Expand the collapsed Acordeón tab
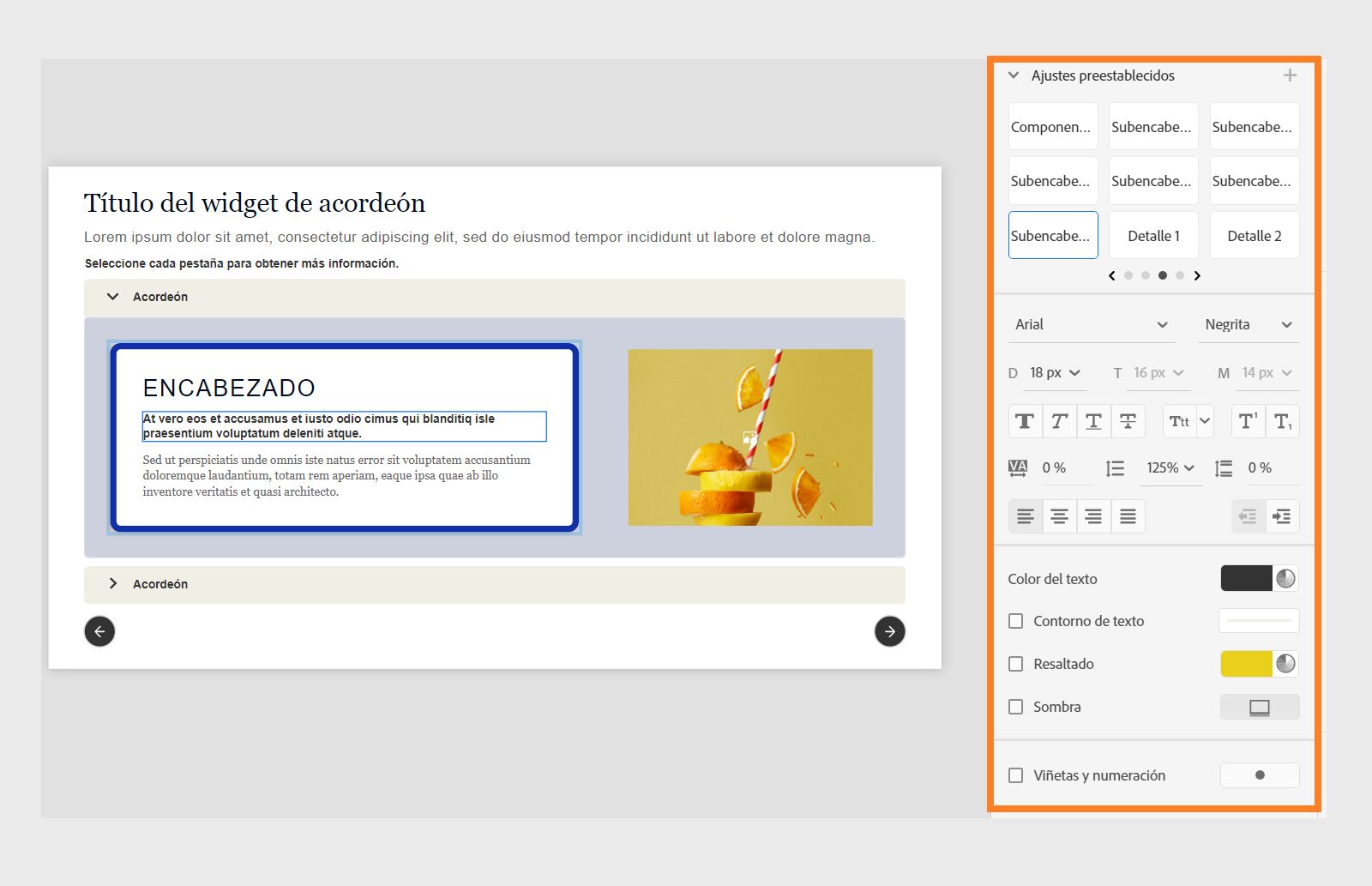The height and width of the screenshot is (886, 1372). (112, 584)
